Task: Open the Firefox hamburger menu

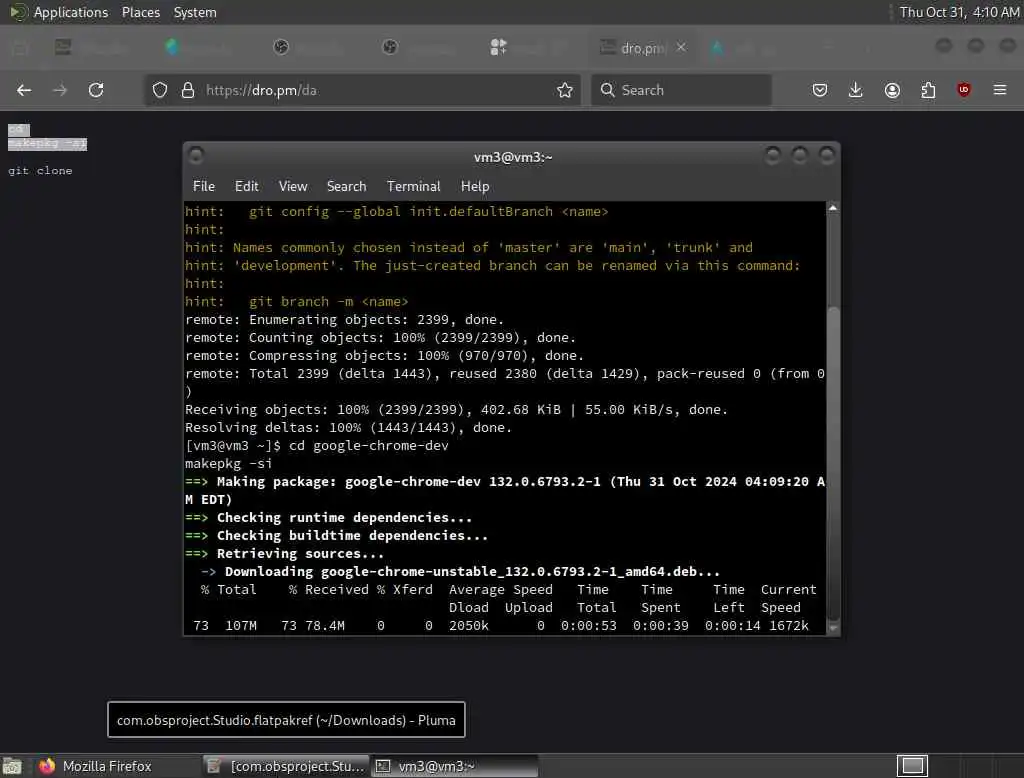Action: (x=1000, y=90)
